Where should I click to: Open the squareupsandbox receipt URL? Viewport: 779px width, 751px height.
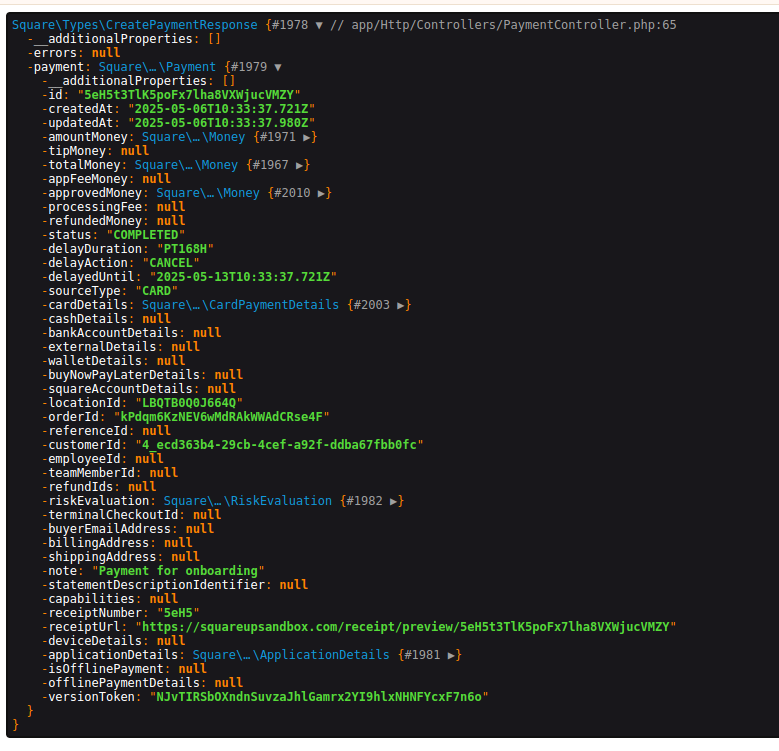click(x=405, y=627)
